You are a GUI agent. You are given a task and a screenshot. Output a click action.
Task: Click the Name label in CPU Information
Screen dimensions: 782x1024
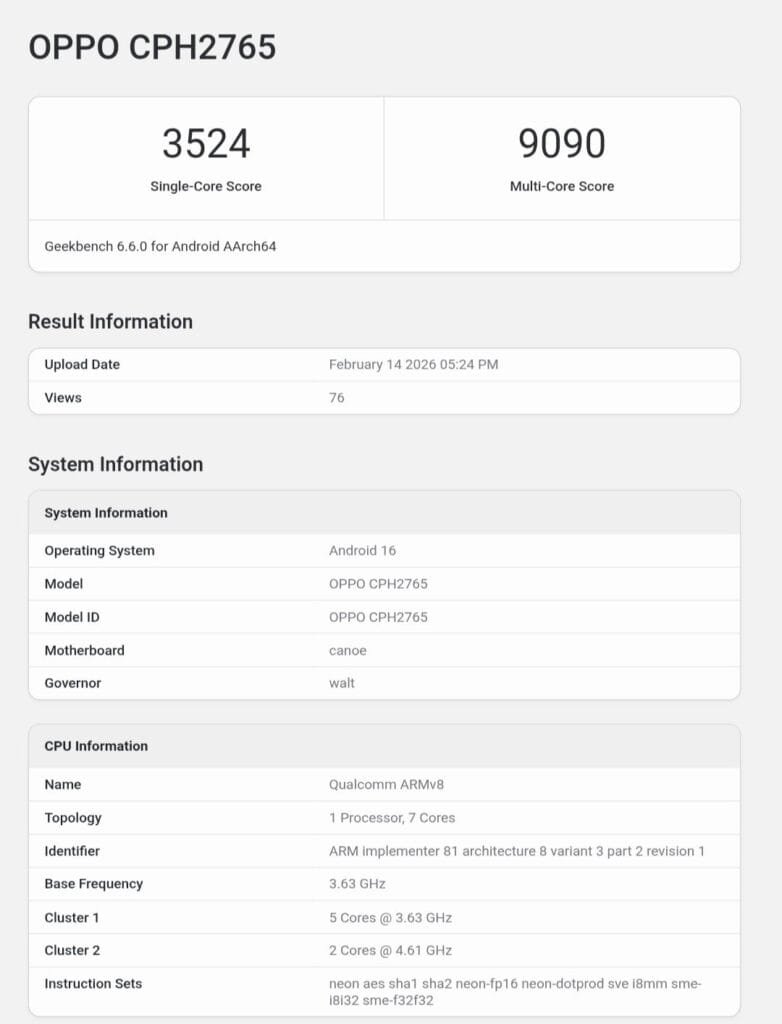coord(63,784)
